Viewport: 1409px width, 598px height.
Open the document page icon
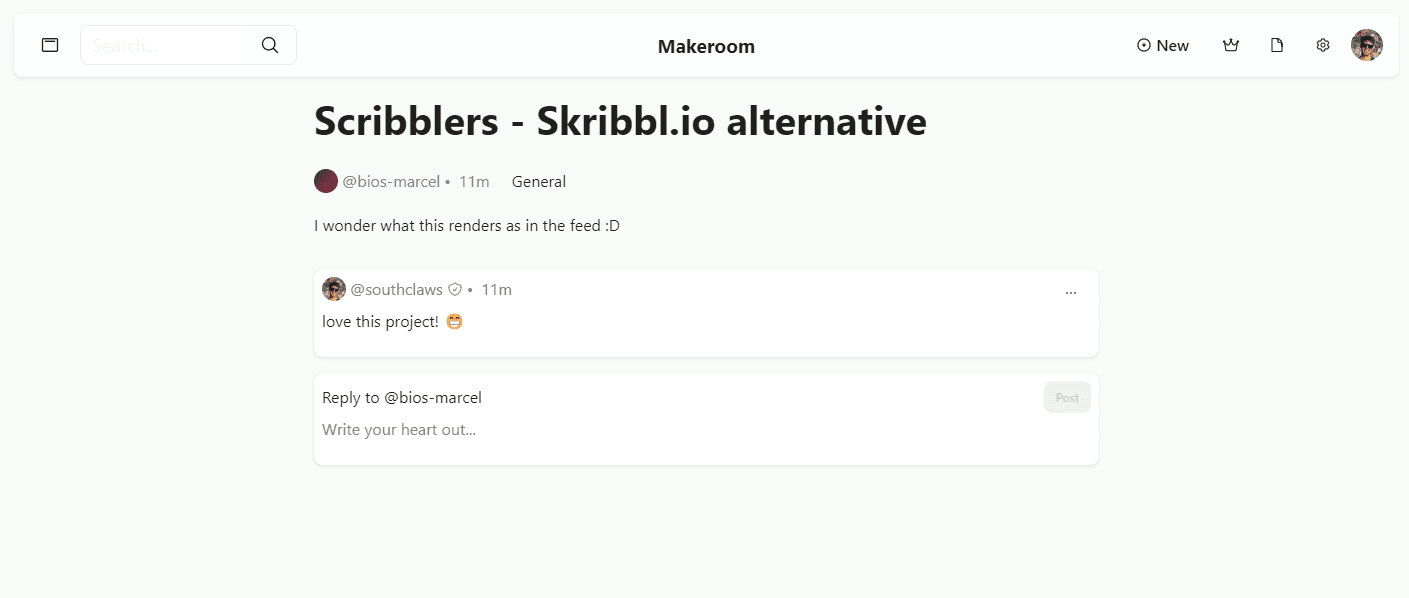(1277, 45)
